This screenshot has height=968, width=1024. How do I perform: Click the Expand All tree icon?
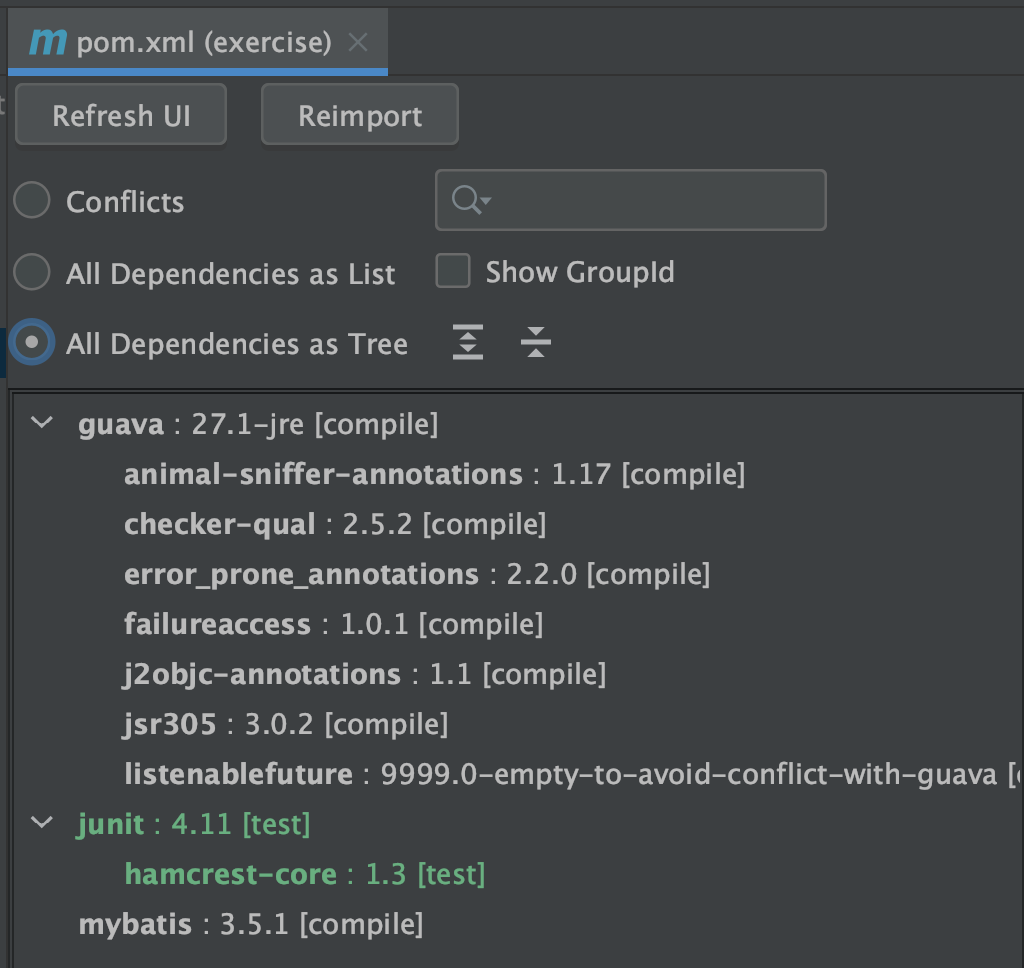(467, 343)
